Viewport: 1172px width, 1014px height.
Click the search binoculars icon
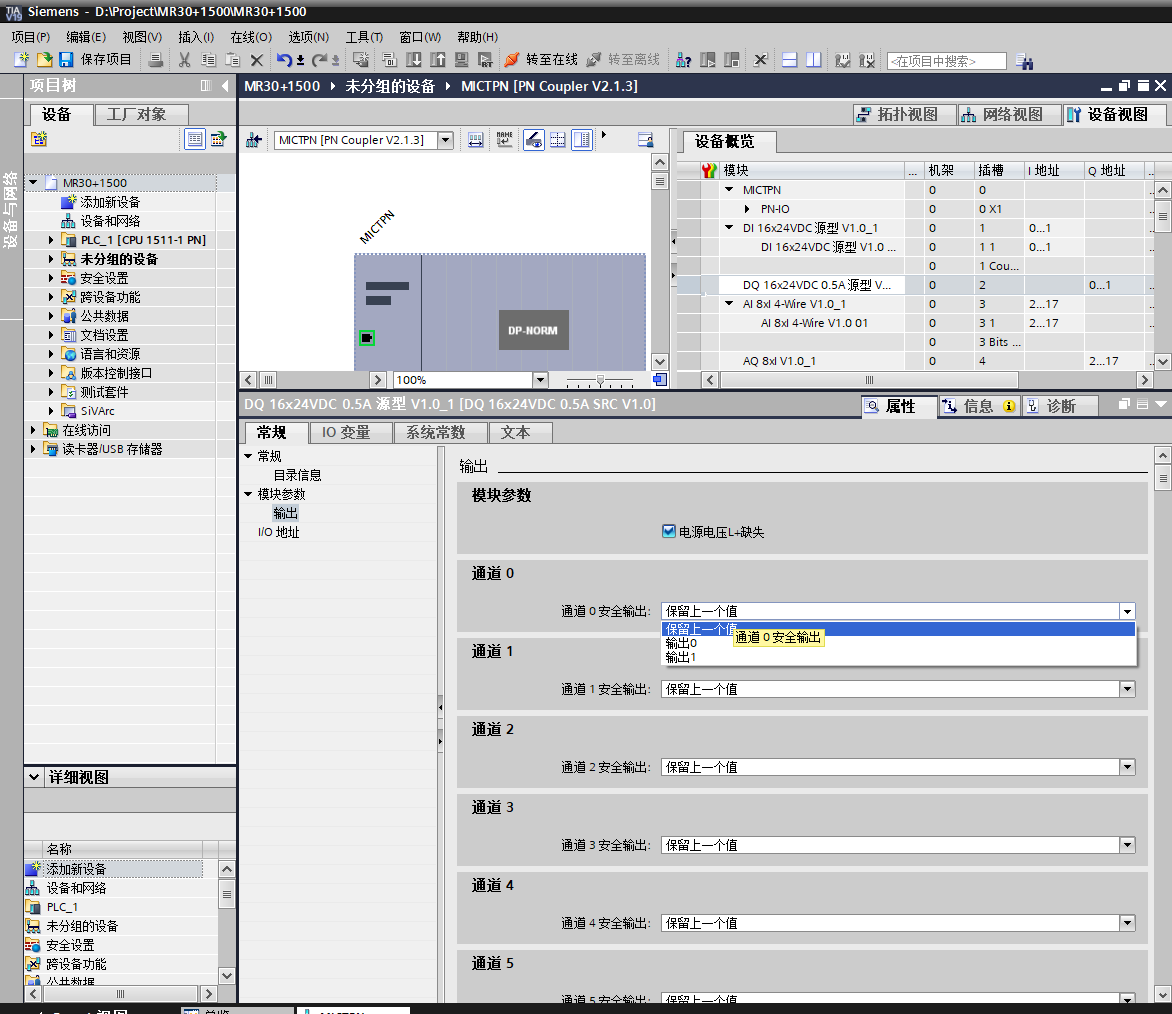click(x=1024, y=61)
